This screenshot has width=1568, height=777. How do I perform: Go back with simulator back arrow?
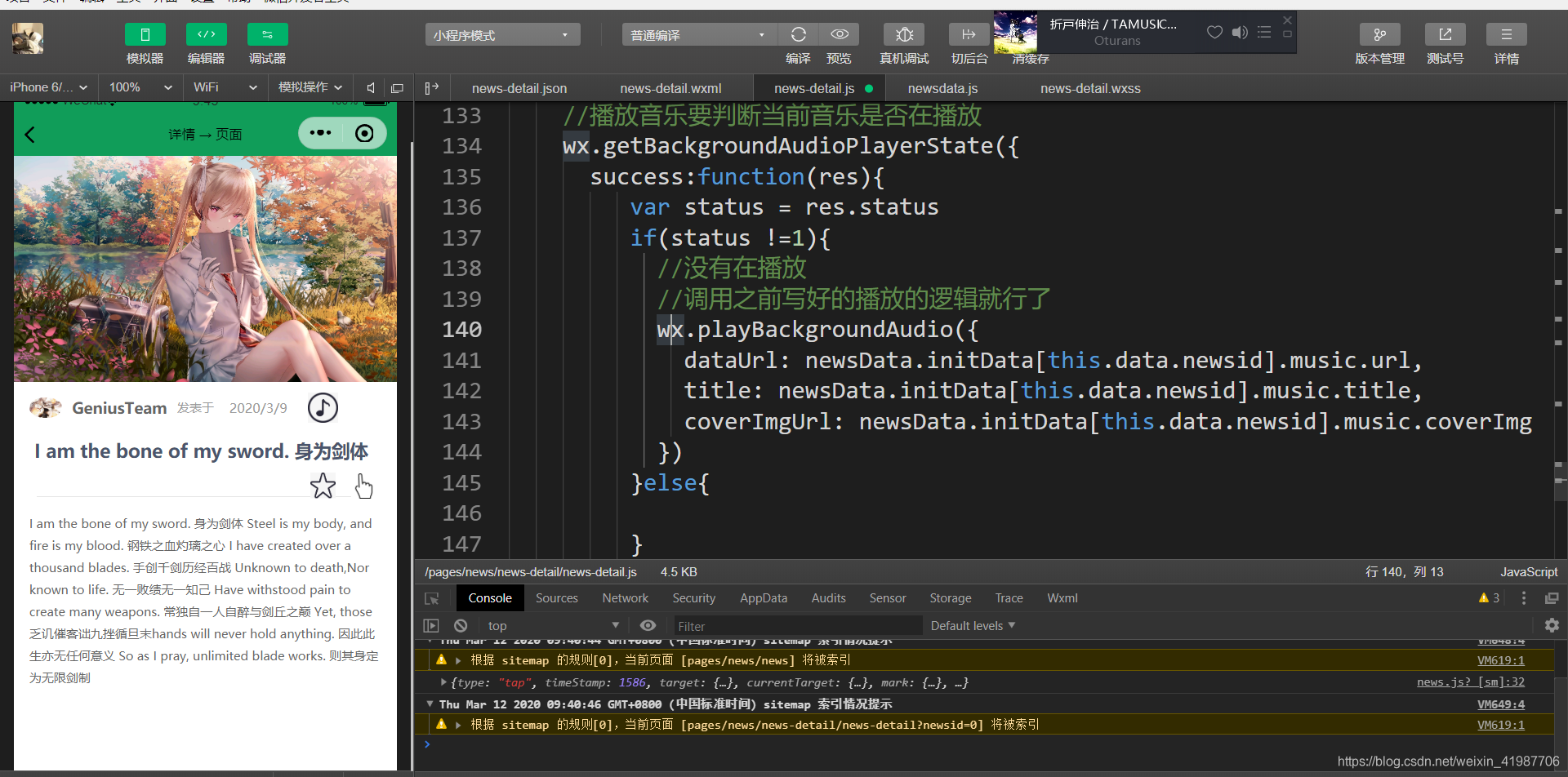30,135
